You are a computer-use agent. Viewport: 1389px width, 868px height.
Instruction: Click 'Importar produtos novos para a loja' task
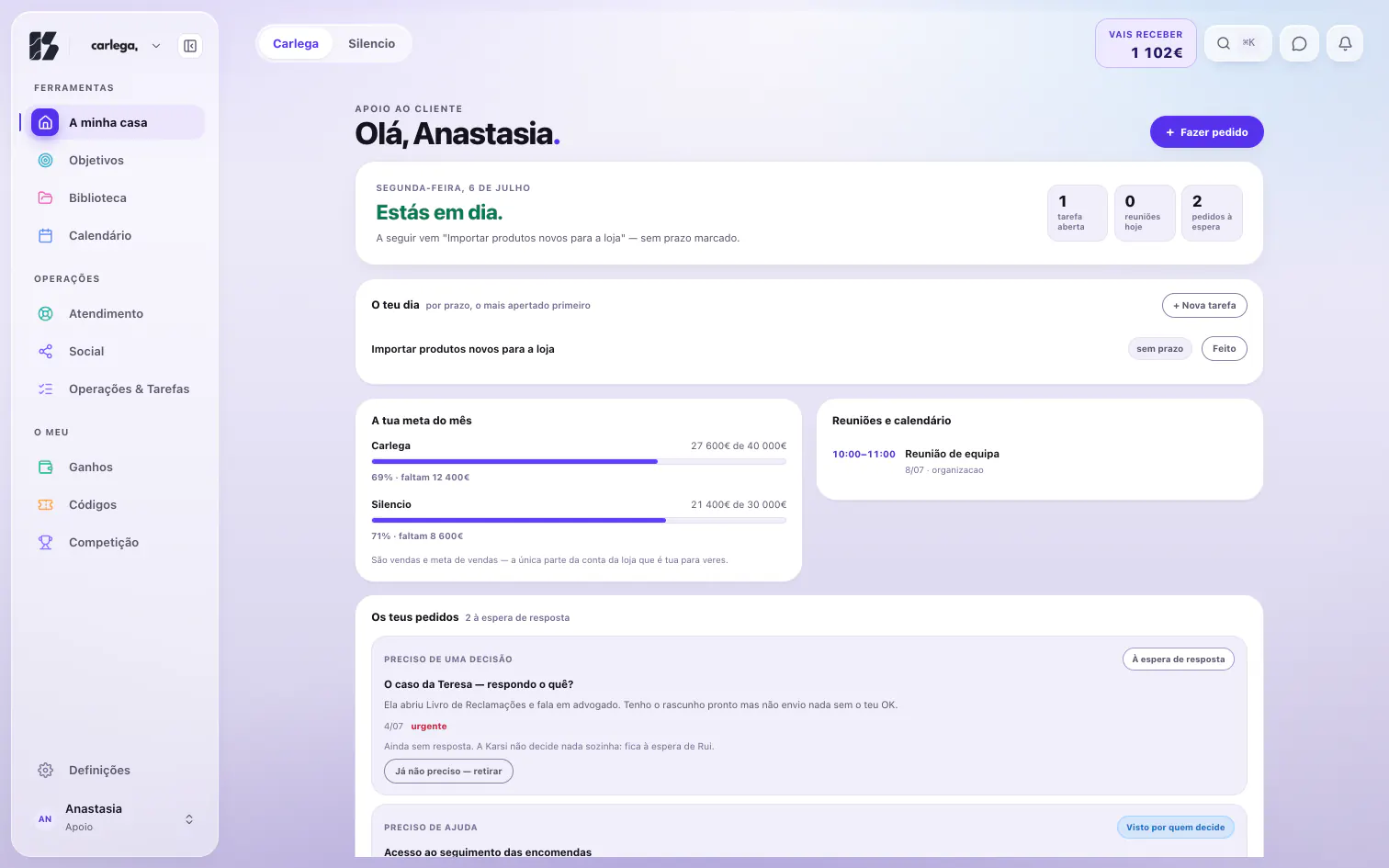pyautogui.click(x=463, y=349)
